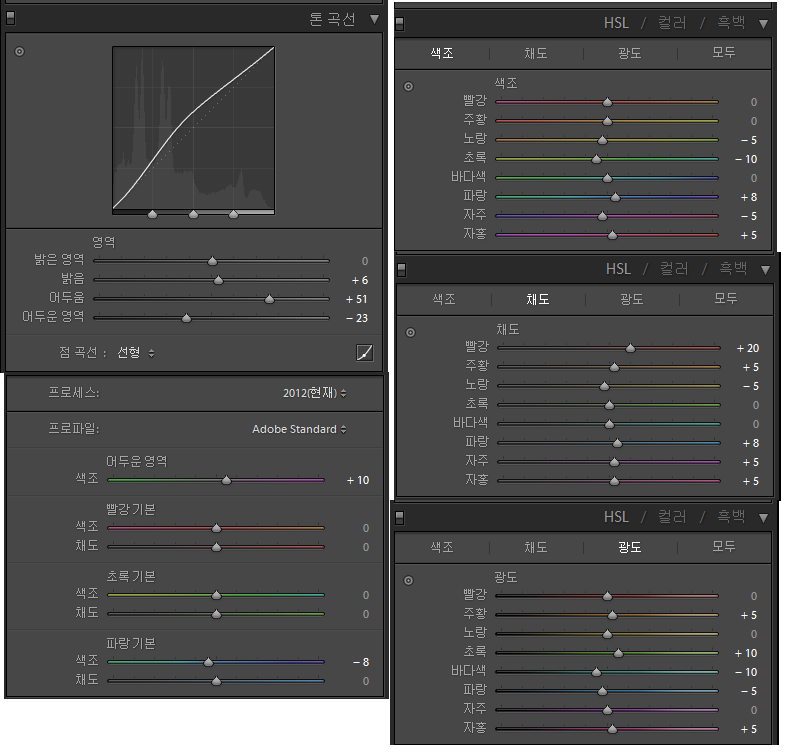
Task: Switch to 모두 tab in the topmost HSL panel
Action: click(x=723, y=53)
